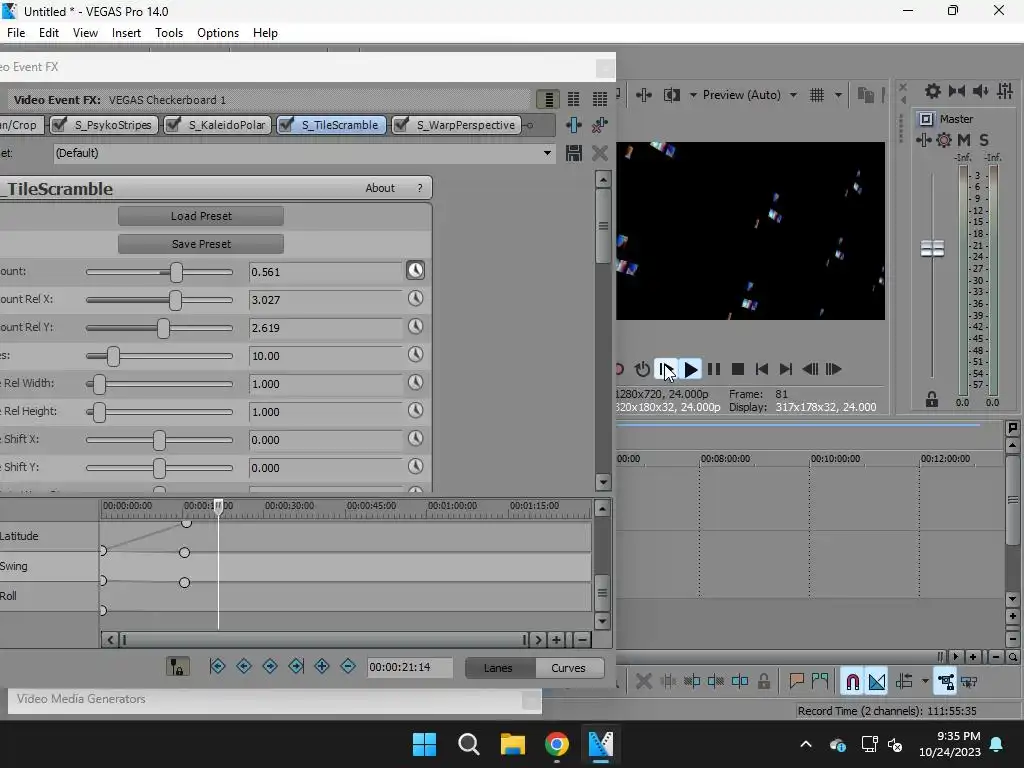This screenshot has height=768, width=1024.
Task: Jump to last keyframe button
Action: [x=296, y=666]
